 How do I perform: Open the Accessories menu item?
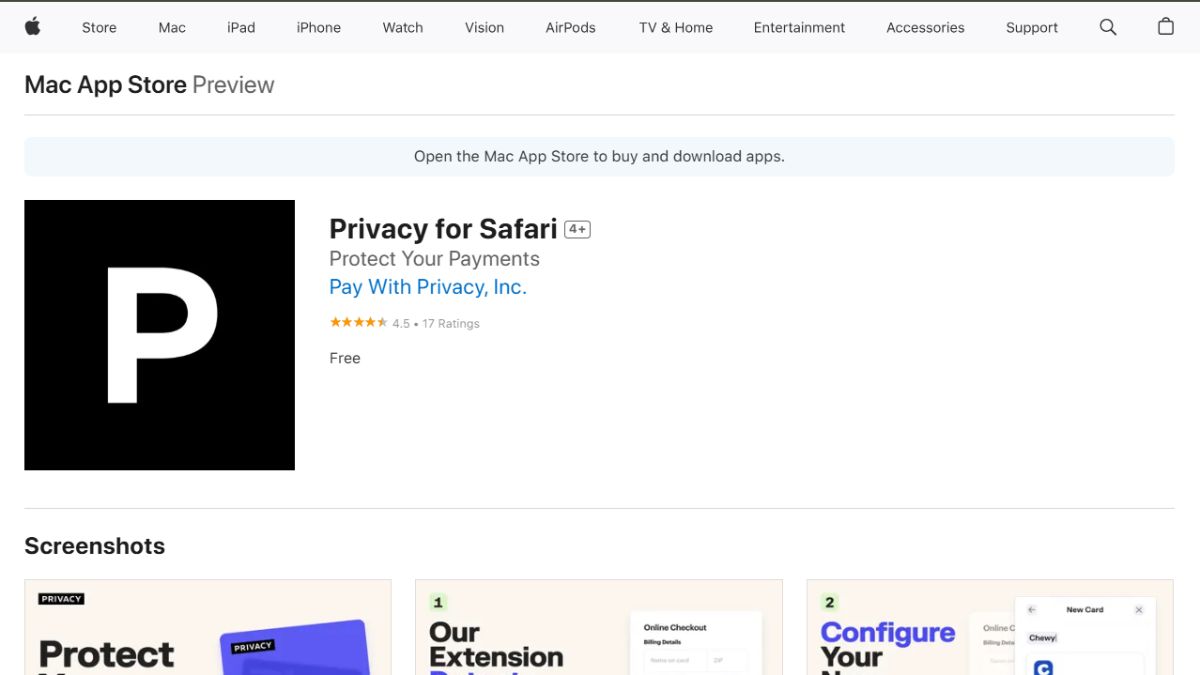tap(925, 27)
